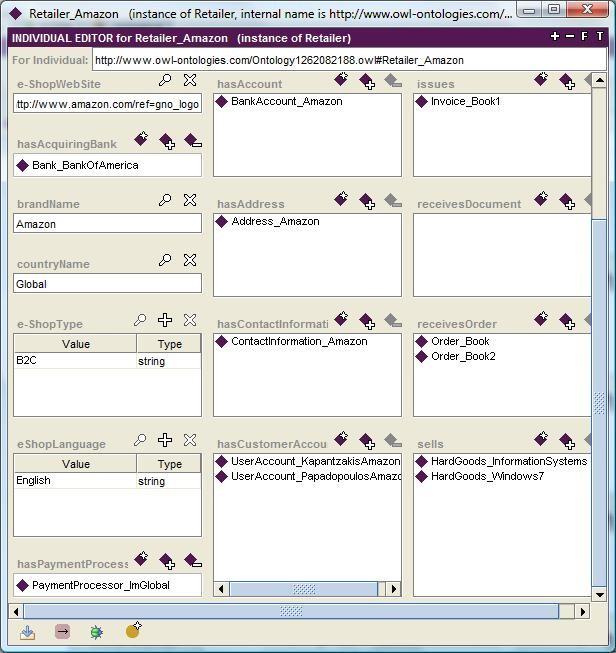The image size is (616, 653).
Task: Create new instance for hasContactInformation
Action: point(342,319)
